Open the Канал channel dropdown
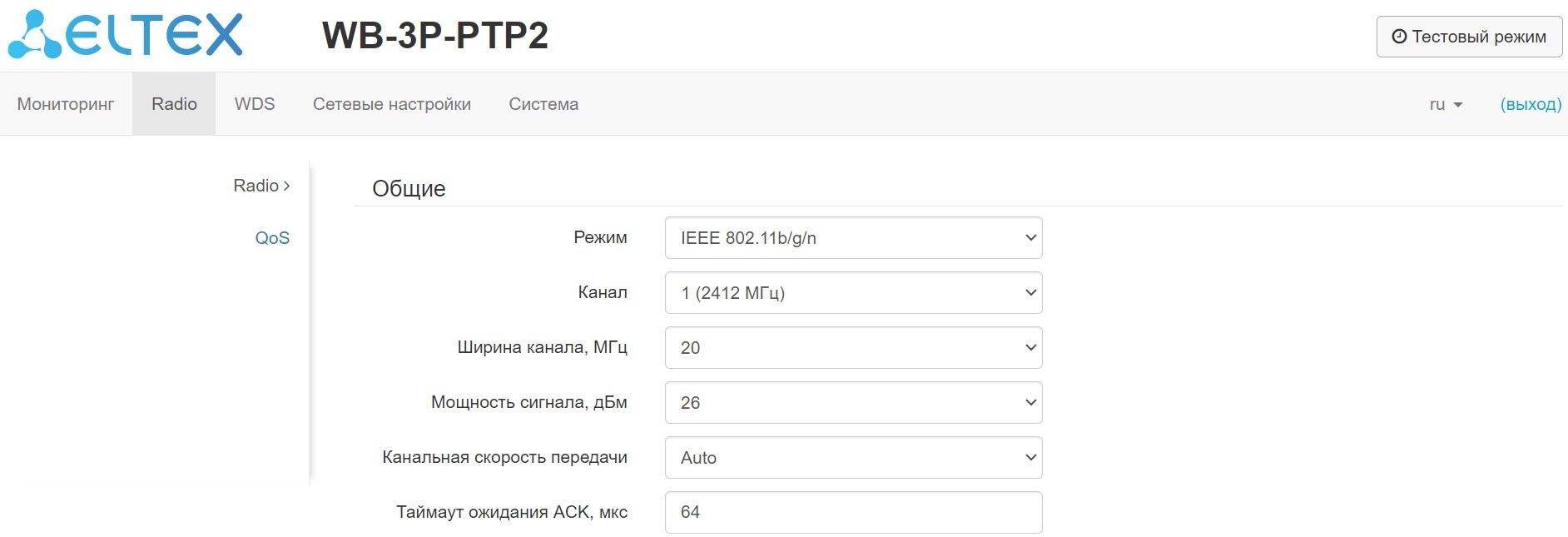The image size is (1568, 537). pos(853,293)
